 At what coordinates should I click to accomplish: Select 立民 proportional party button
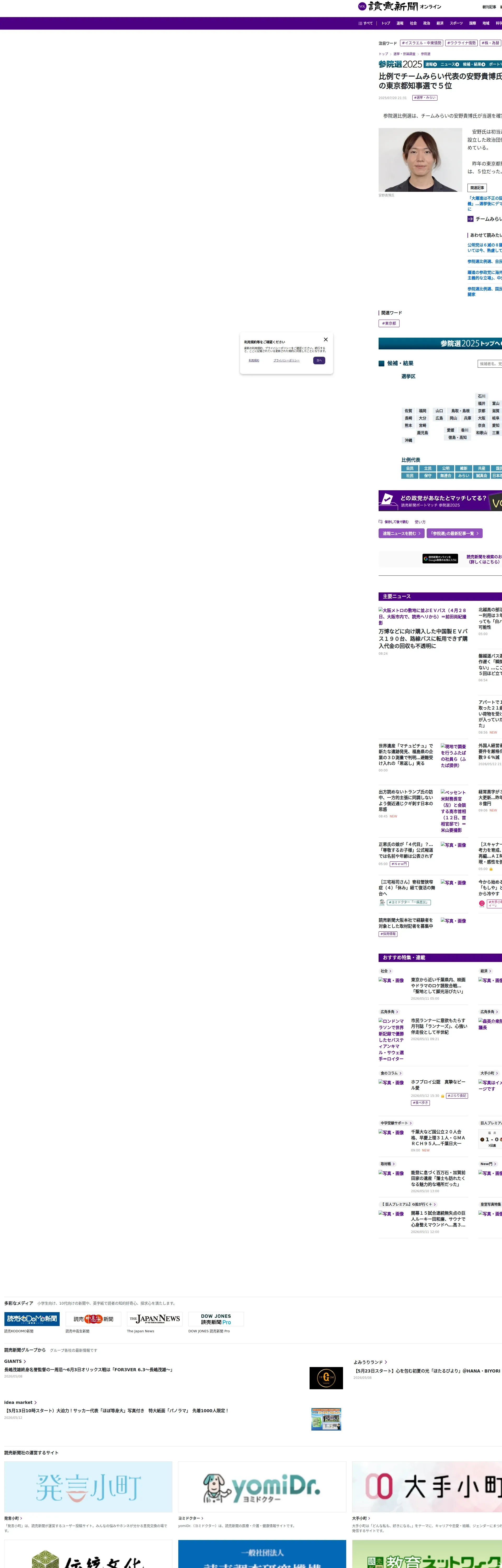coord(428,469)
